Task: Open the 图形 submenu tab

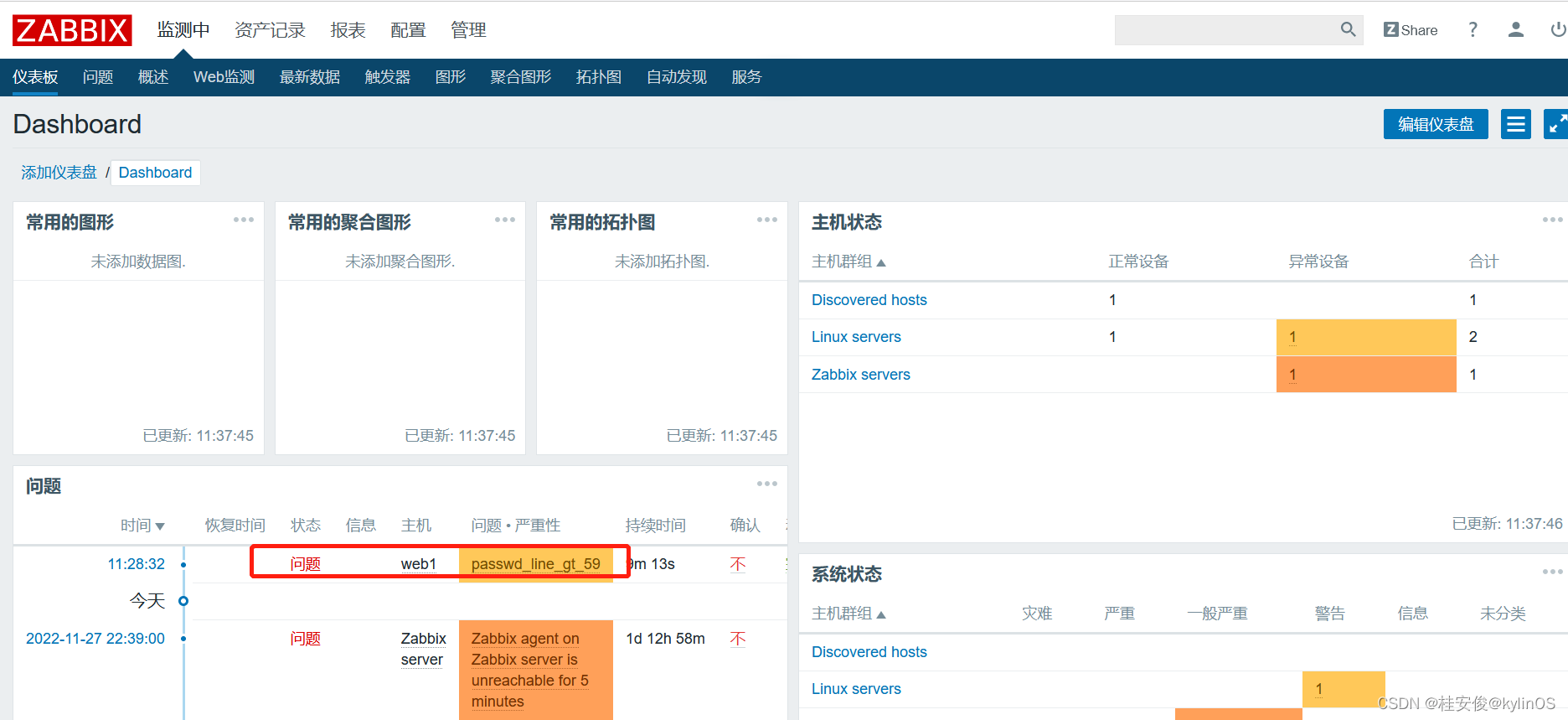Action: coord(451,77)
